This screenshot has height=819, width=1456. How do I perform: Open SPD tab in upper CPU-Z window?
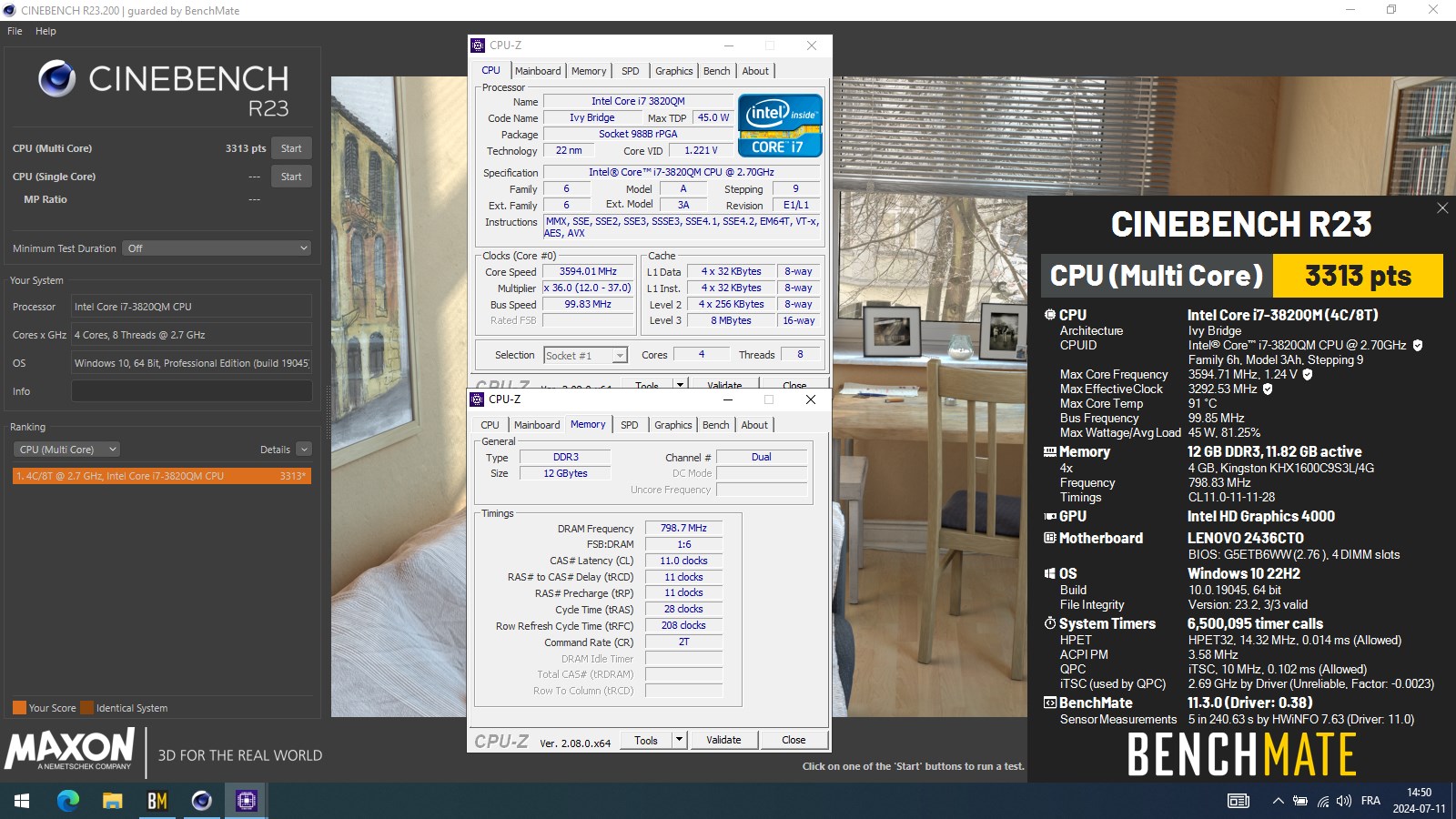(x=631, y=71)
